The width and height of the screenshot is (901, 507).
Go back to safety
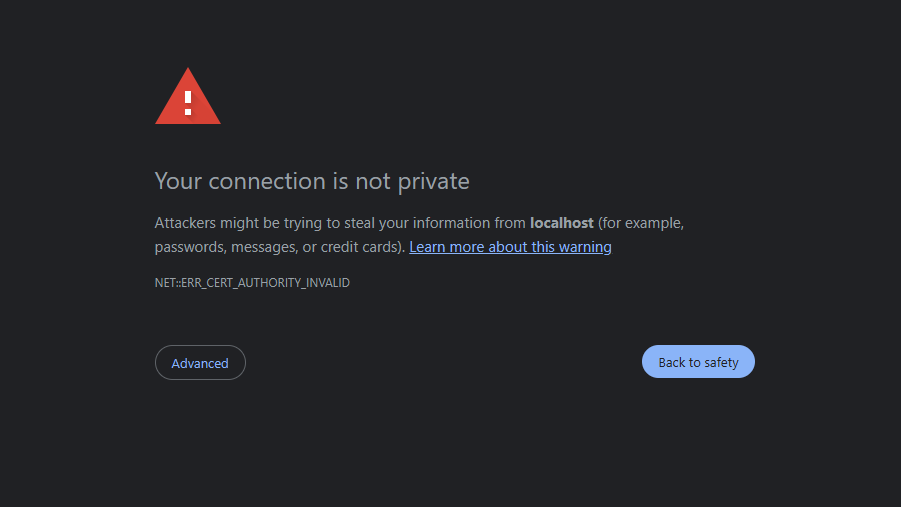(698, 362)
